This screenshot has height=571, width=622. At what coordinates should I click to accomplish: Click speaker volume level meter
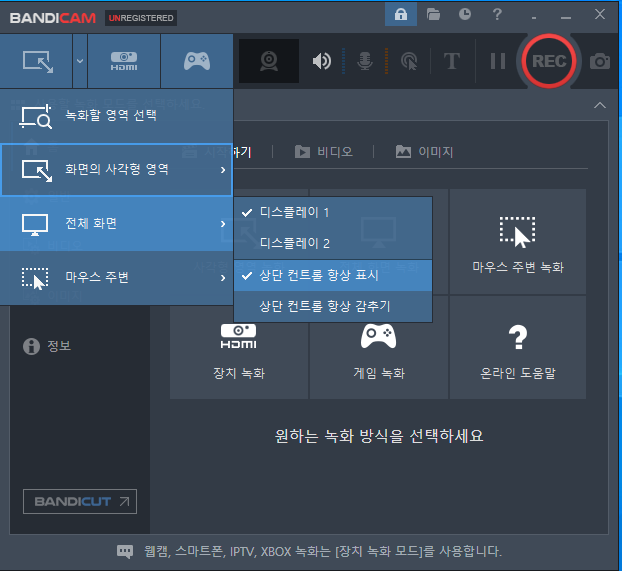click(344, 61)
